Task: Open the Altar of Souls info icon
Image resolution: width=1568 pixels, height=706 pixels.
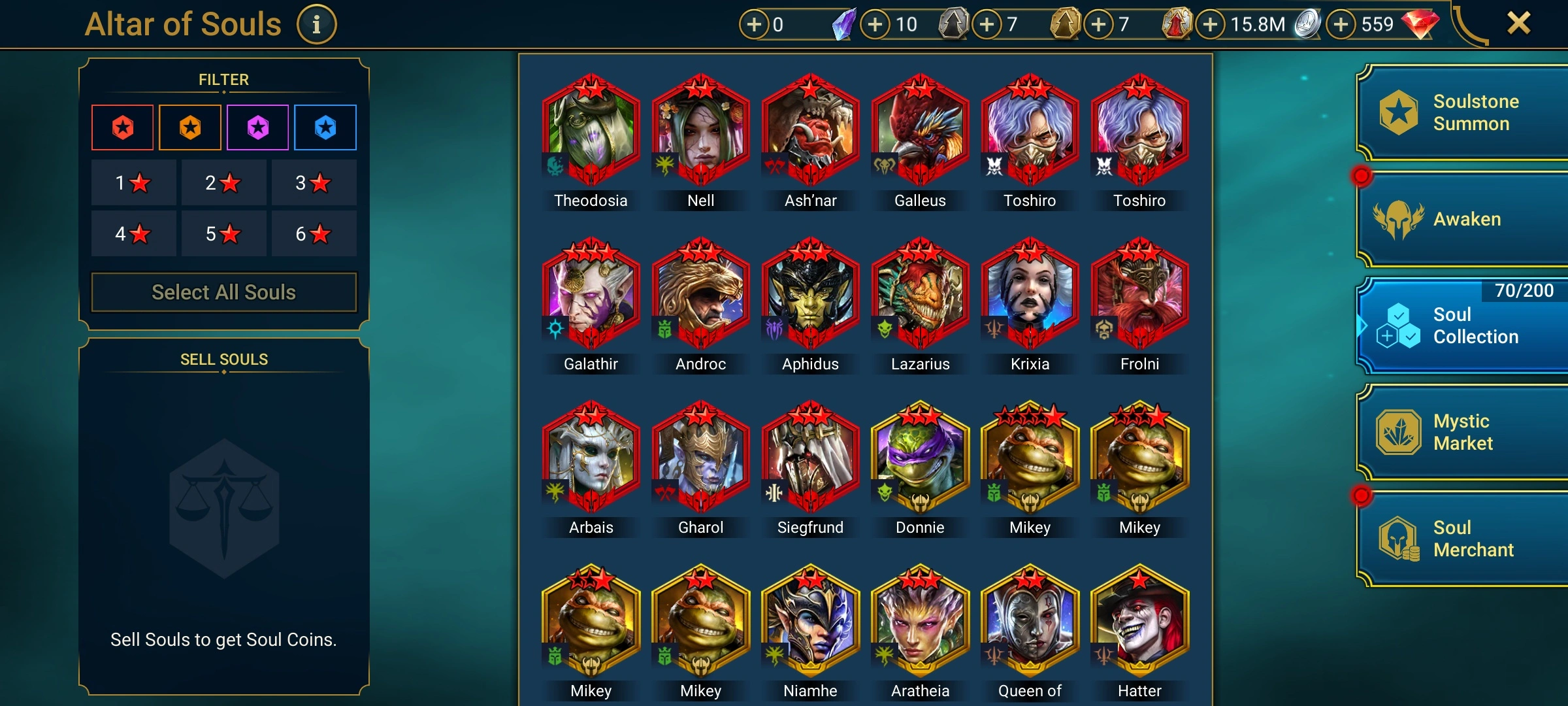Action: tap(317, 25)
